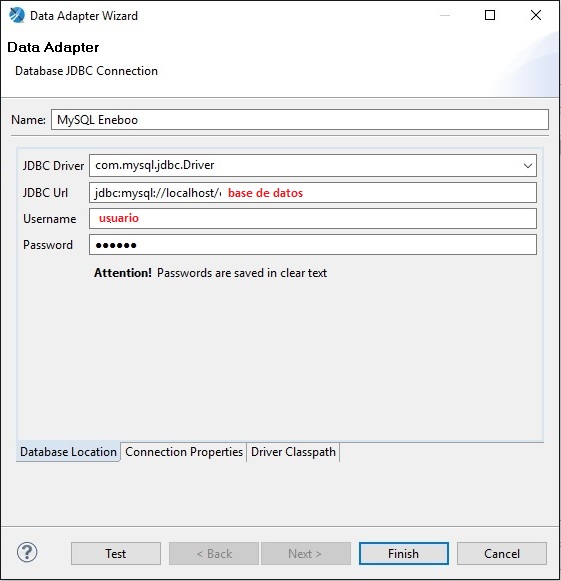Maximize the Data Adapter Wizard window
Screen dimensions: 561x581
tap(490, 15)
